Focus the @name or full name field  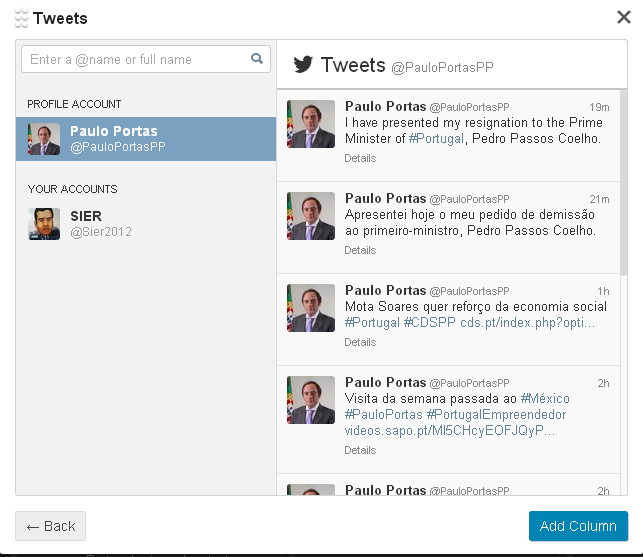pyautogui.click(x=146, y=59)
